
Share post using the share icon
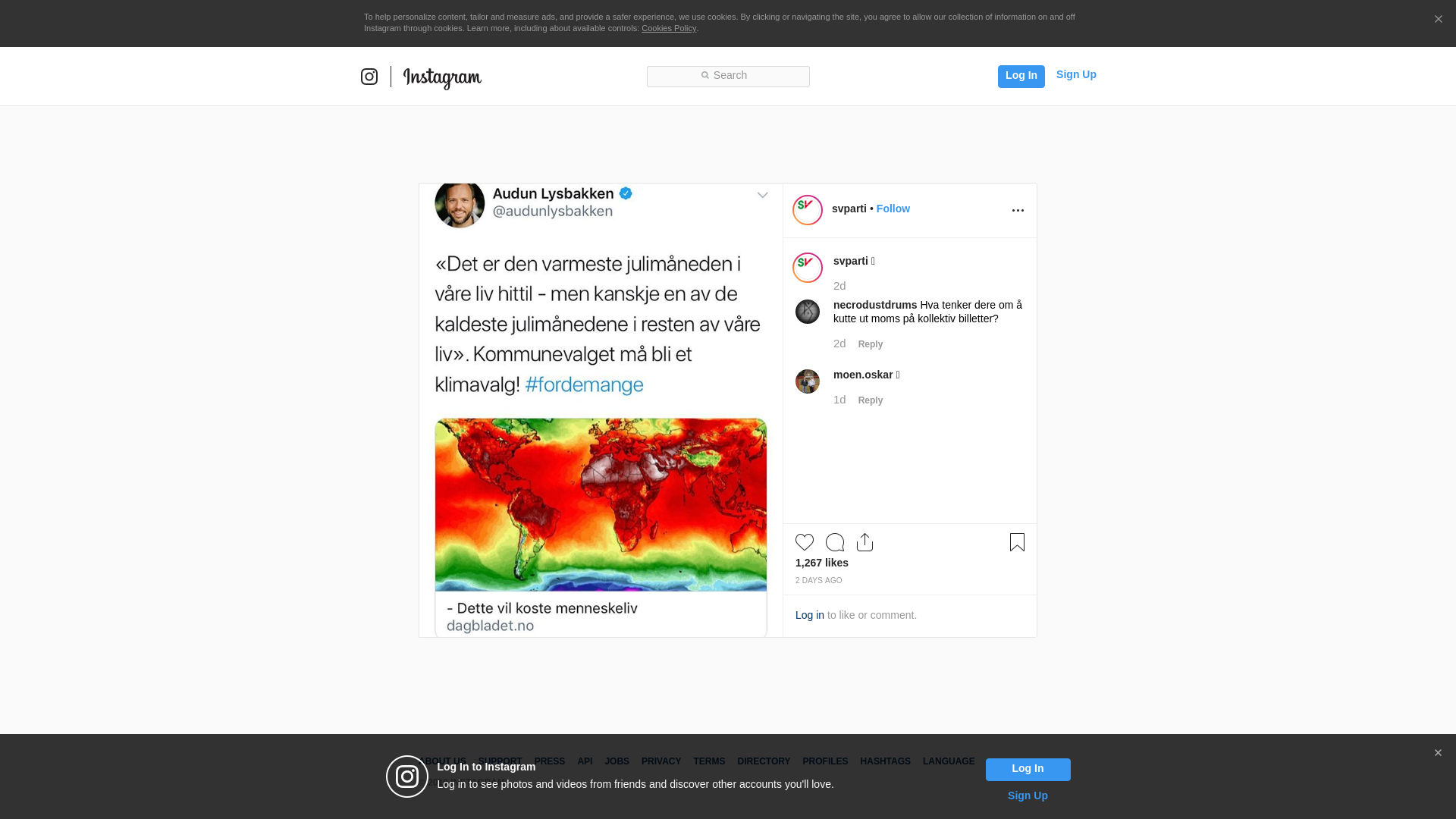click(x=864, y=542)
